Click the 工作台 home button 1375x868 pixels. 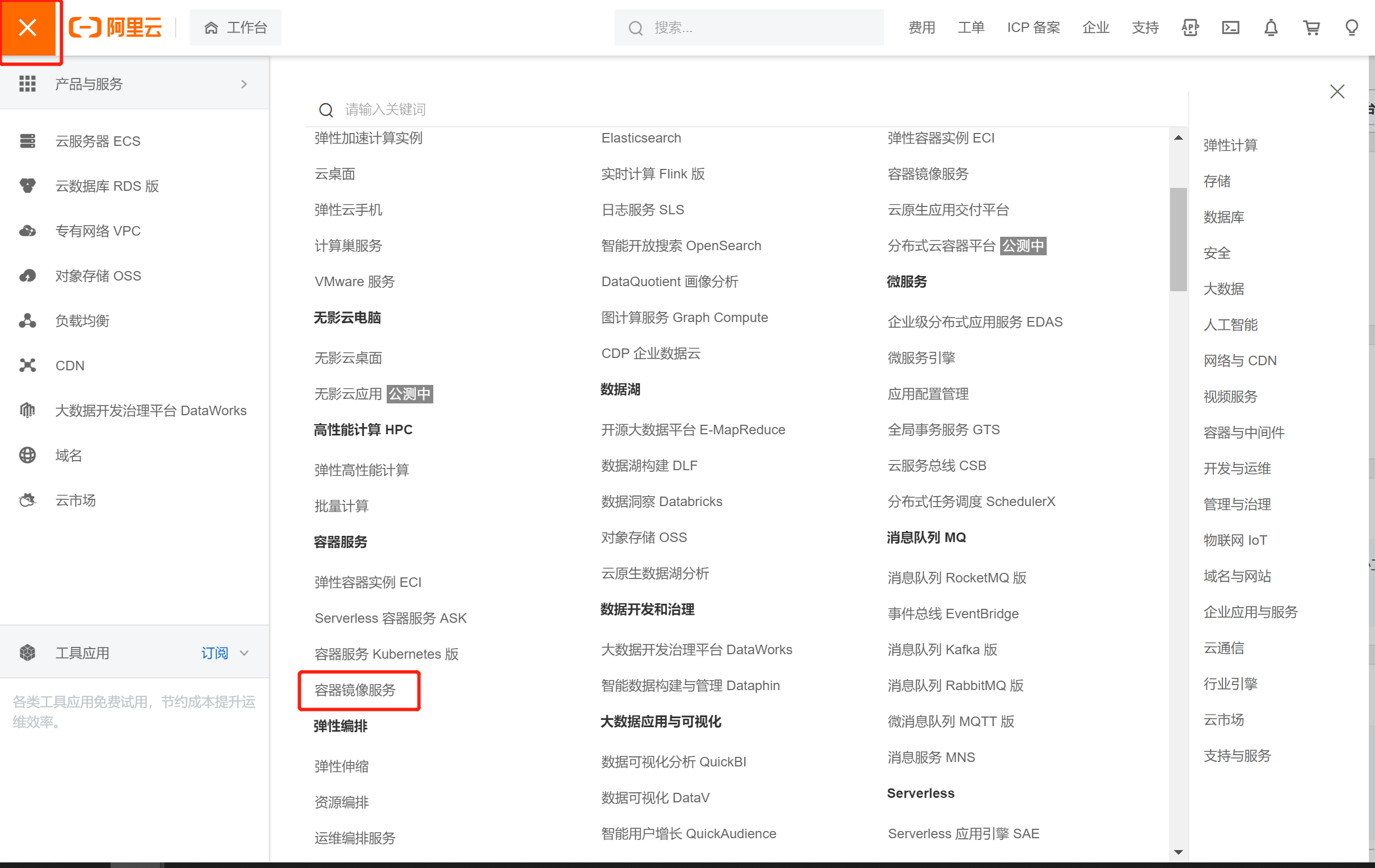pyautogui.click(x=235, y=27)
